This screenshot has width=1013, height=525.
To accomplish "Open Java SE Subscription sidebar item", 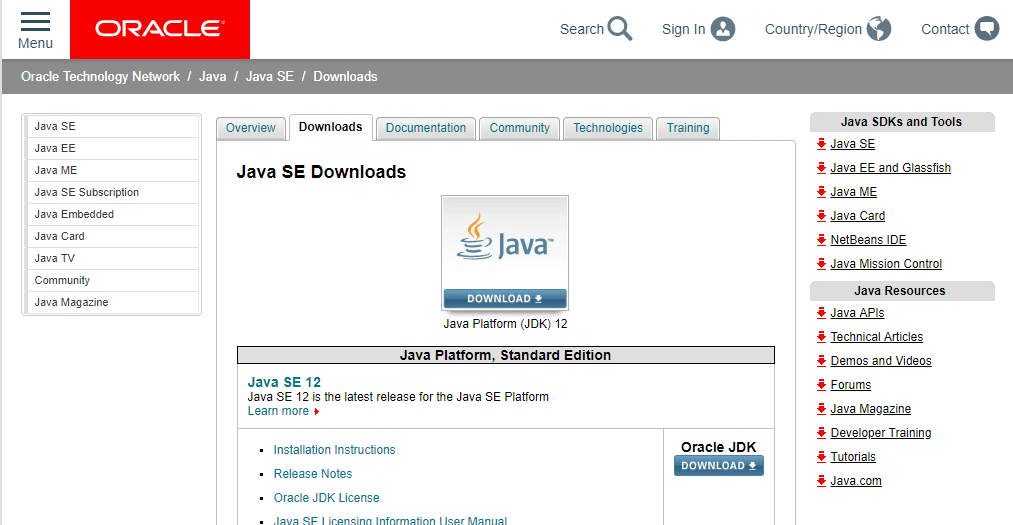I will click(112, 192).
